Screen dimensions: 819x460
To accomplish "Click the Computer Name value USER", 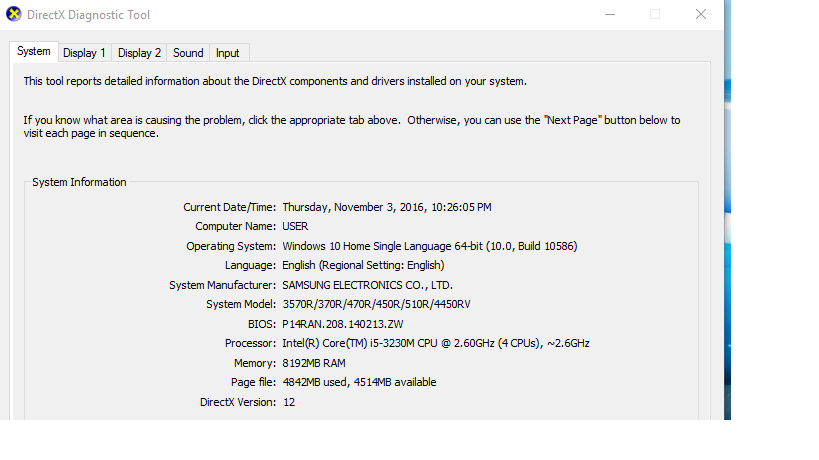I will (x=295, y=226).
